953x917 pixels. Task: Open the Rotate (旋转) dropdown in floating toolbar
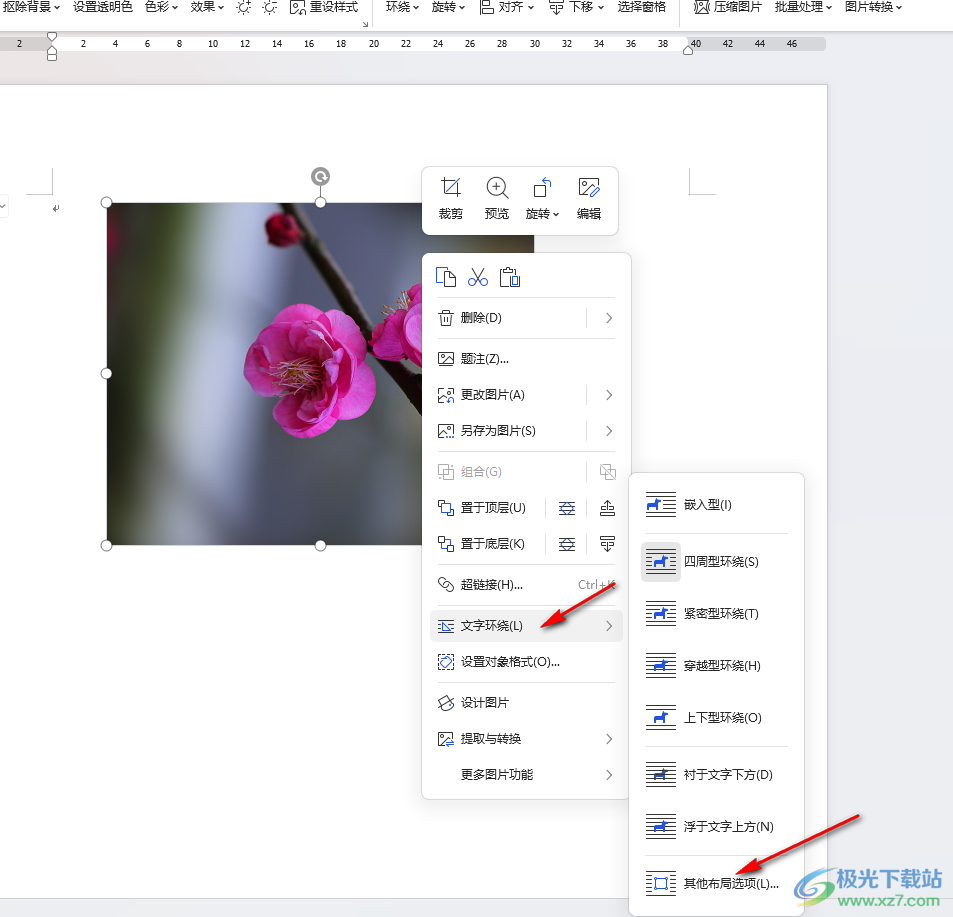[x=542, y=199]
